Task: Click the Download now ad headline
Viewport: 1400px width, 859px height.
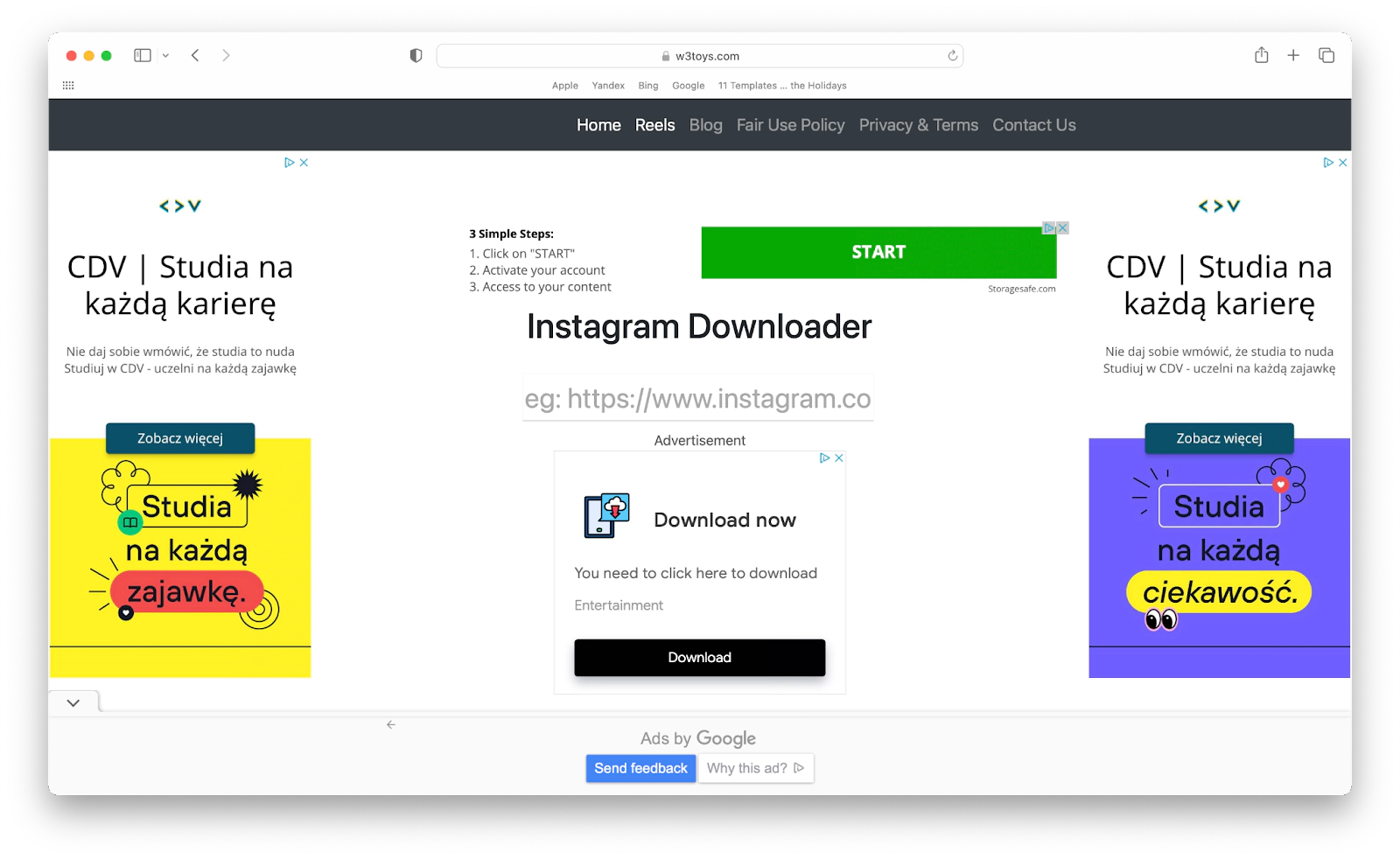Action: pos(724,520)
